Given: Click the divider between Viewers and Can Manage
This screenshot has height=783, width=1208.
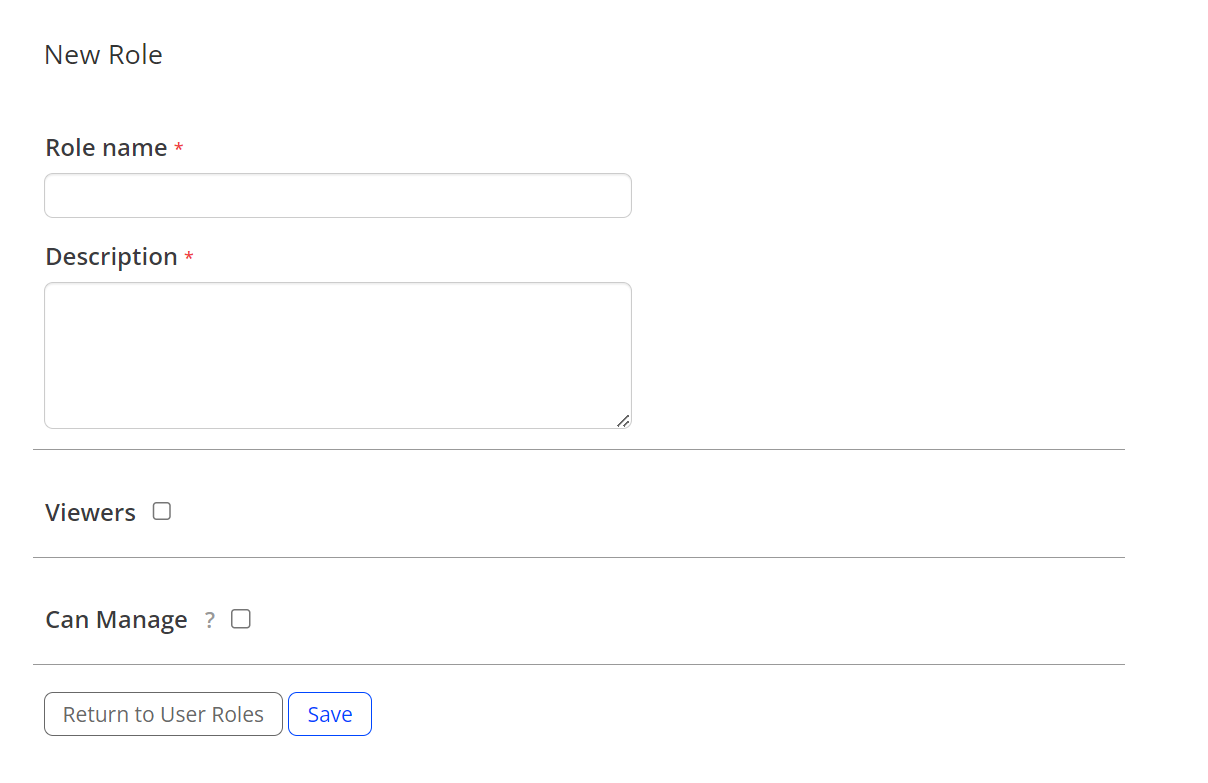Looking at the screenshot, I should [578, 557].
